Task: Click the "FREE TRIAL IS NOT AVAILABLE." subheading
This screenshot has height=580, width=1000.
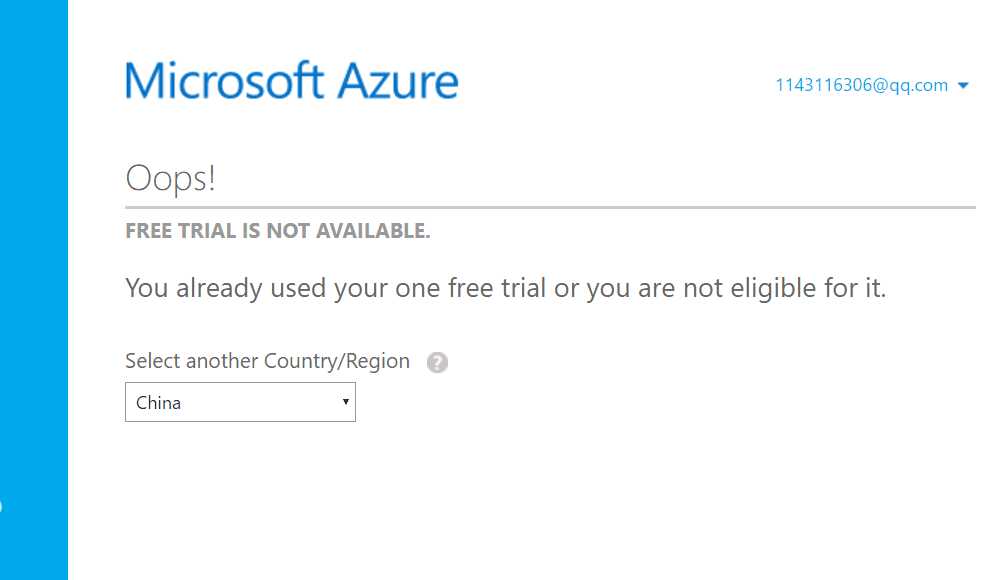Action: [277, 231]
